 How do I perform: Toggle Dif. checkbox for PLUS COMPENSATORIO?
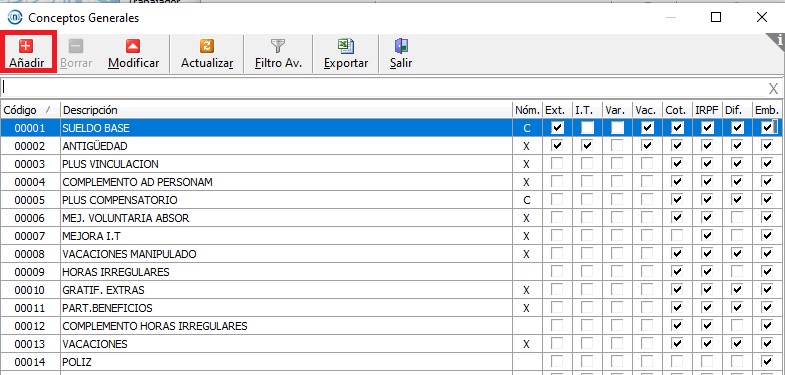pyautogui.click(x=737, y=200)
